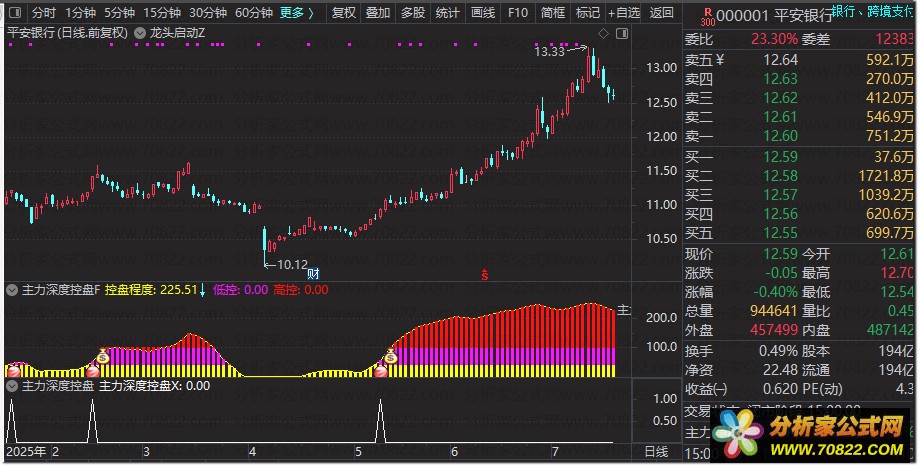Open the 银行、跨境支付 sector link
Image resolution: width=920 pixels, height=466 pixels.
873,11
